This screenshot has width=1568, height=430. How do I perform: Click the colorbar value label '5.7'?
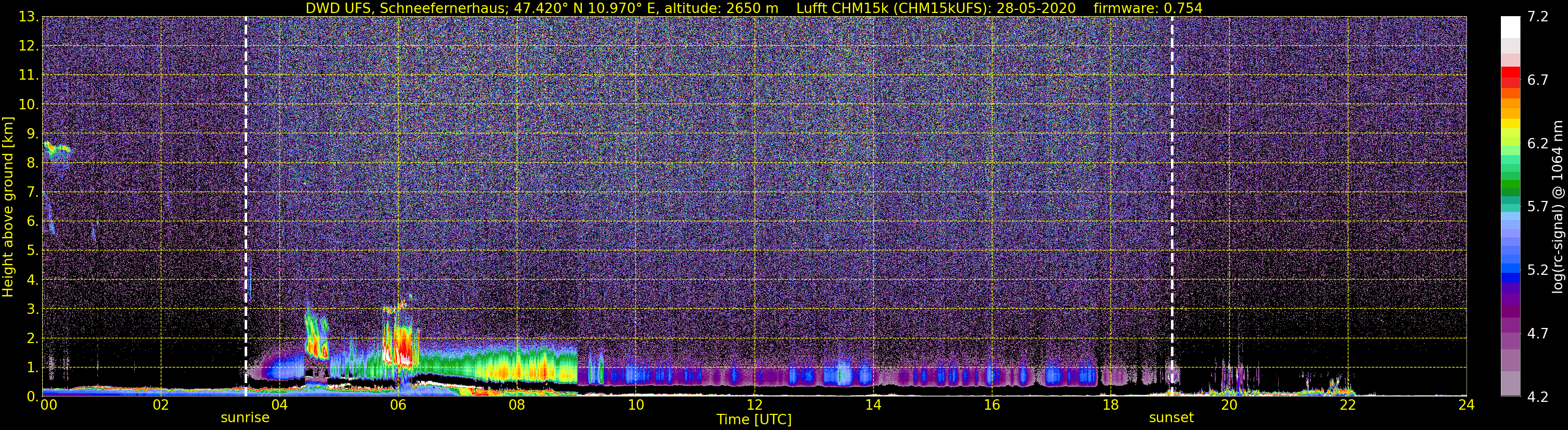[x=1538, y=207]
